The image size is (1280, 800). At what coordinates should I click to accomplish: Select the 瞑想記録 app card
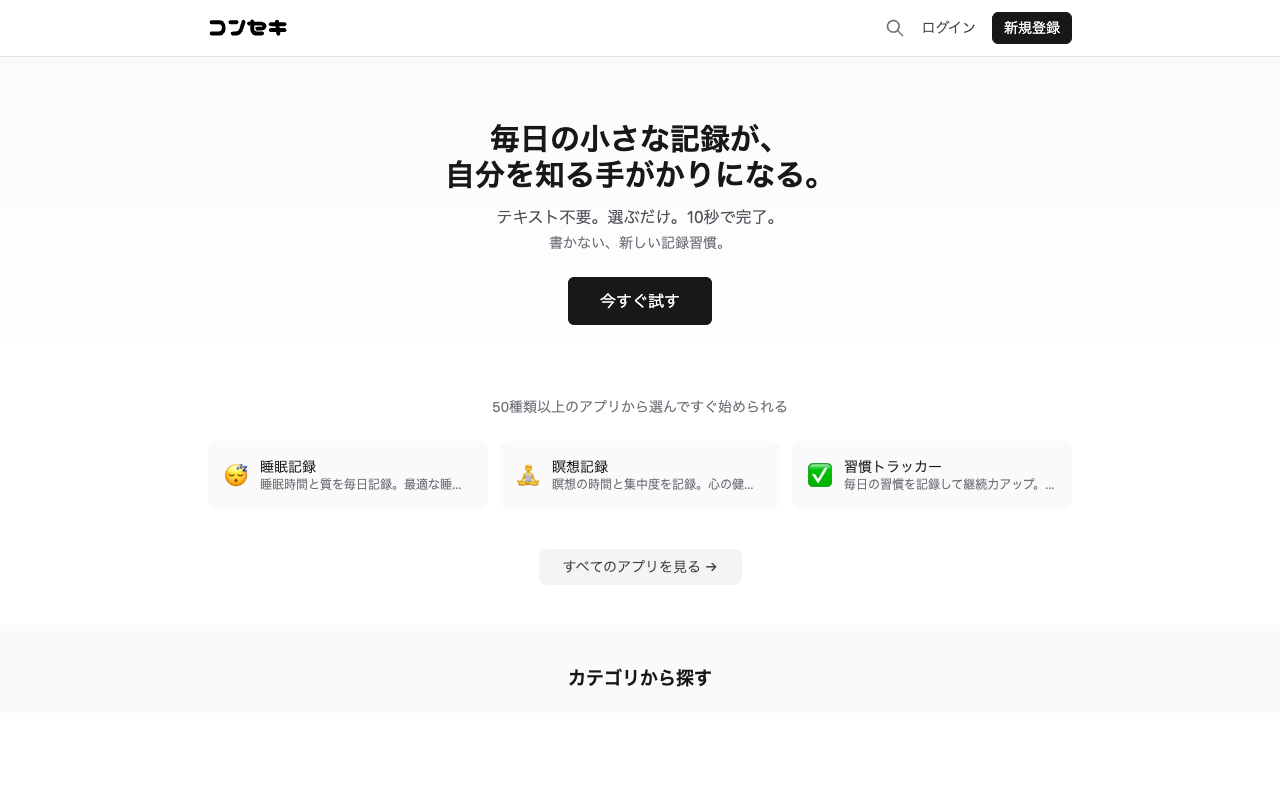(x=640, y=475)
